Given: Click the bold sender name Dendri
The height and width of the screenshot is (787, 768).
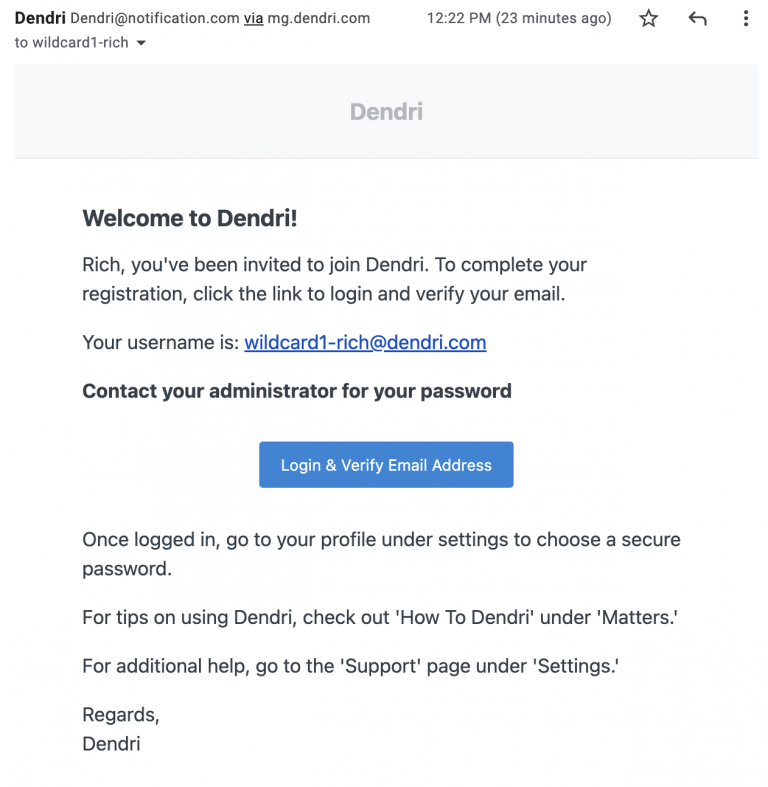Looking at the screenshot, I should 40,18.
